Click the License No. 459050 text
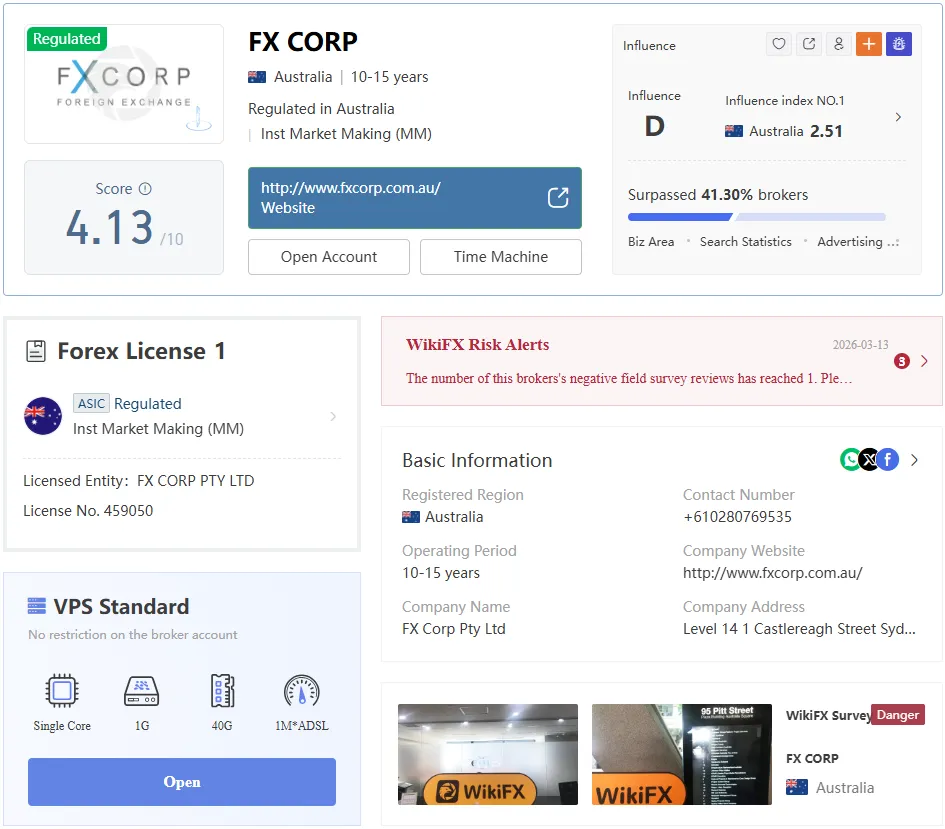This screenshot has width=945, height=829. (88, 510)
